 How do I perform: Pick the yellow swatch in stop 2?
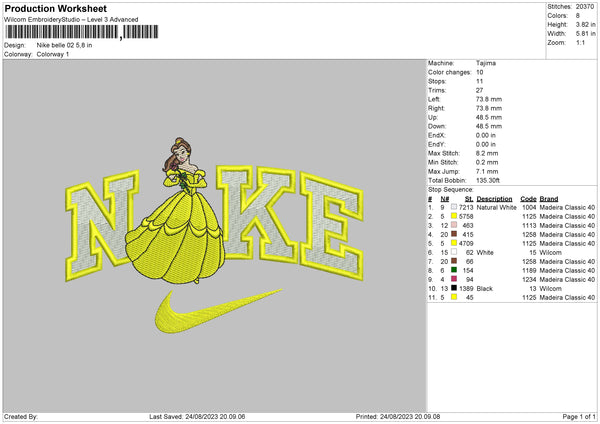click(x=454, y=216)
